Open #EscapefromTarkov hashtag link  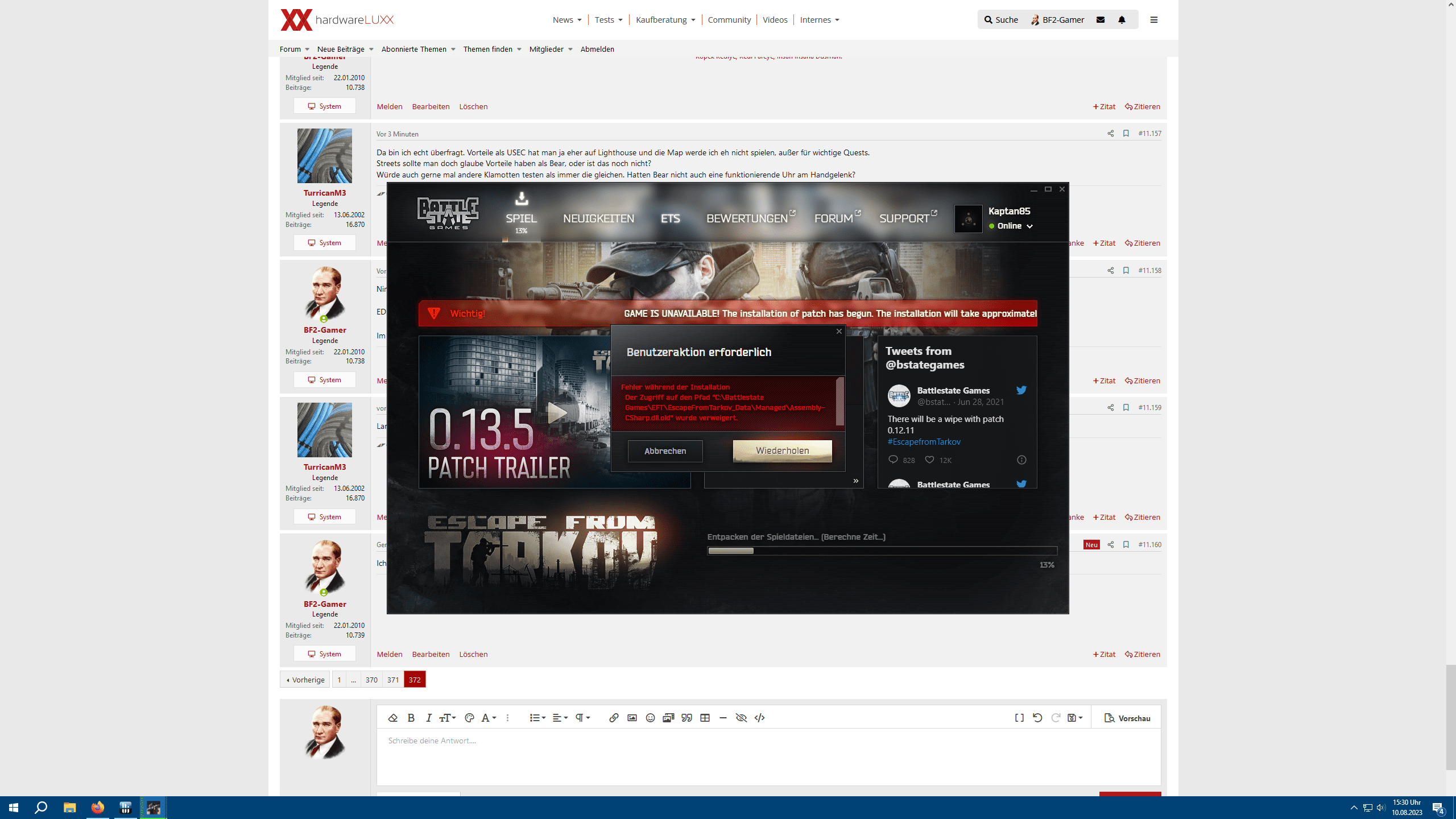(924, 442)
